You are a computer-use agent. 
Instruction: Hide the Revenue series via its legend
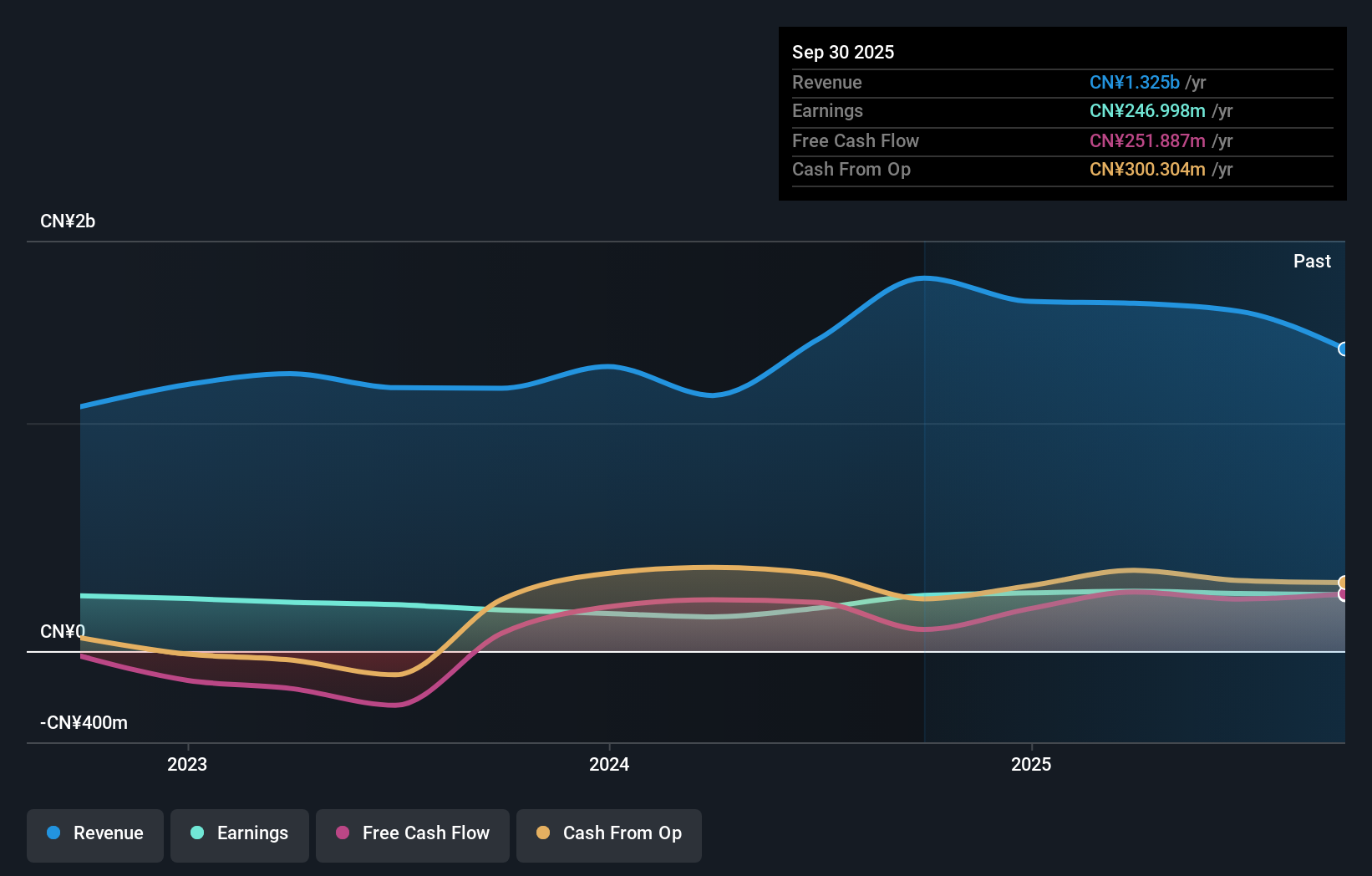[x=94, y=833]
